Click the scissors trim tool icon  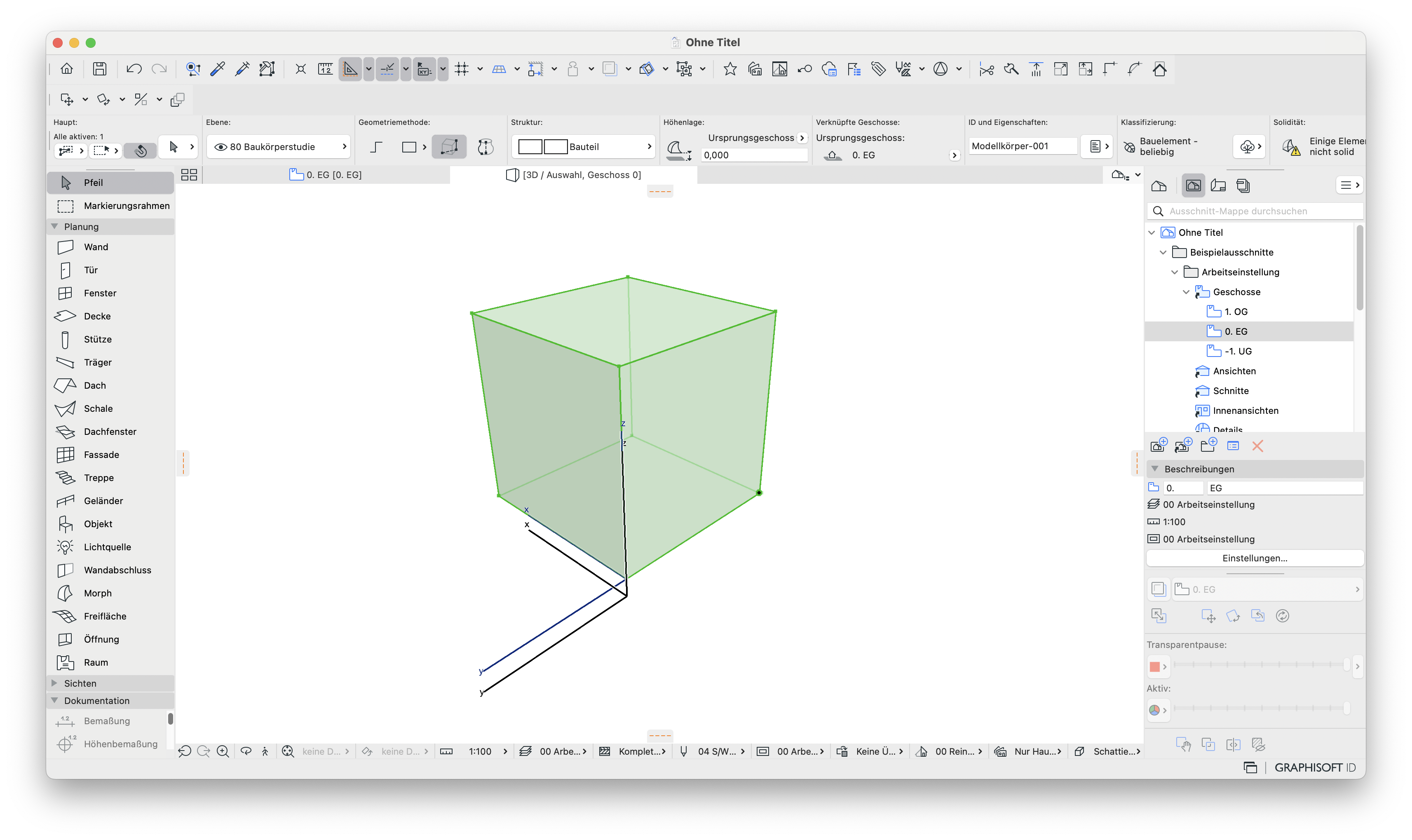point(986,69)
